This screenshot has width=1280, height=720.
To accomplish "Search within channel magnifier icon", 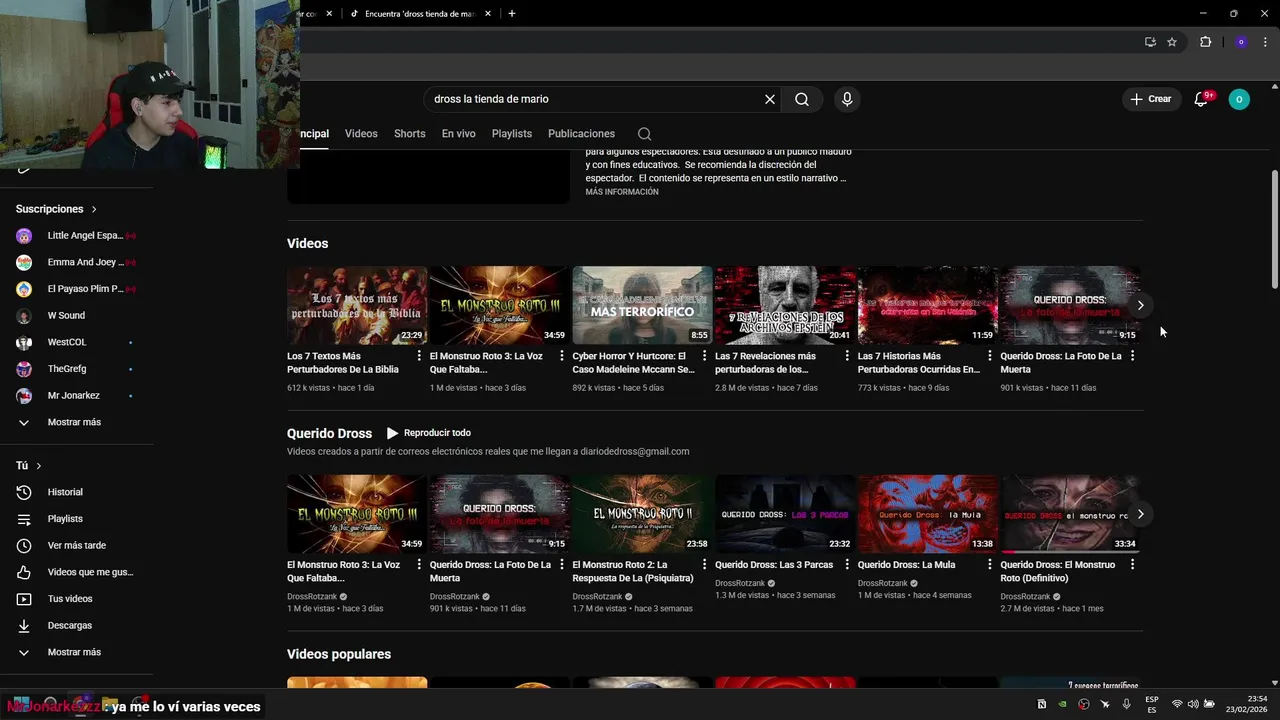I will click(x=644, y=134).
